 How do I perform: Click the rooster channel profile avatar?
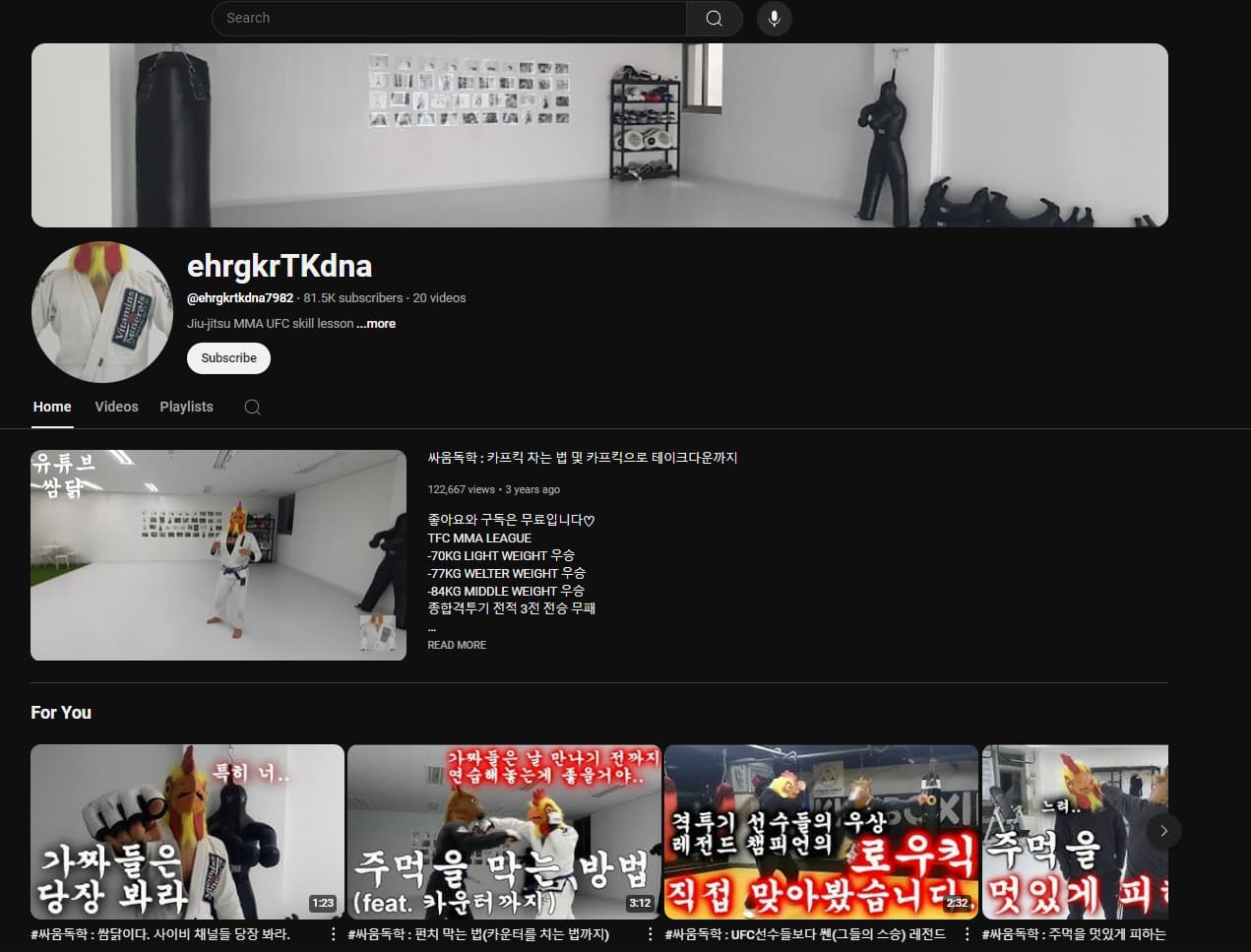pyautogui.click(x=102, y=312)
